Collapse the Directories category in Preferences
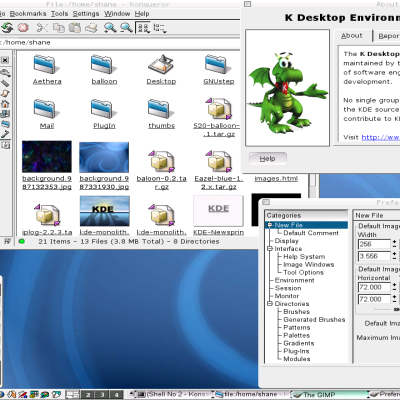This screenshot has width=400, height=400. pyautogui.click(x=270, y=304)
